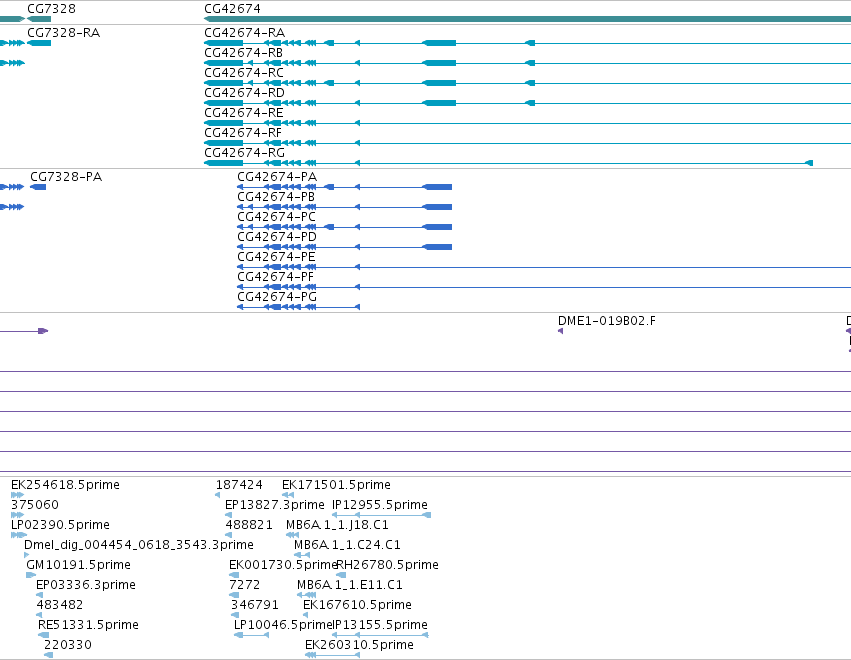Click the CG7328-PA coding block

click(x=38, y=187)
